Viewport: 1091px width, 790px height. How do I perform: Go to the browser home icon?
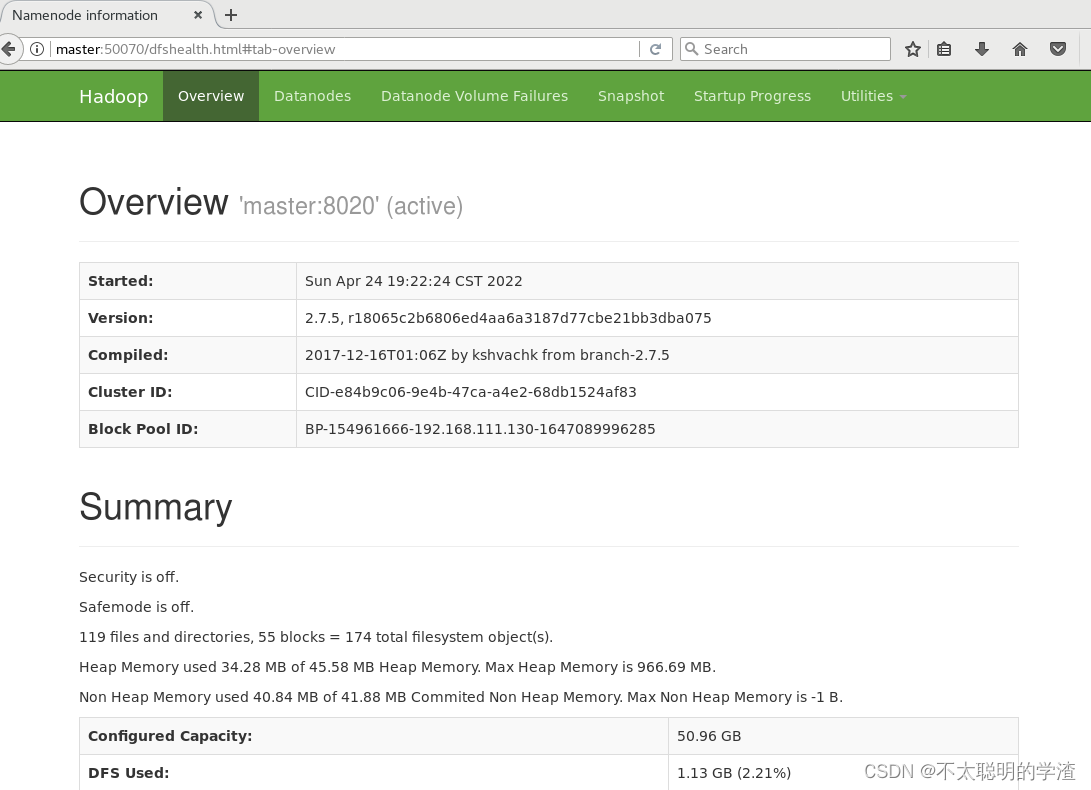[x=1020, y=49]
